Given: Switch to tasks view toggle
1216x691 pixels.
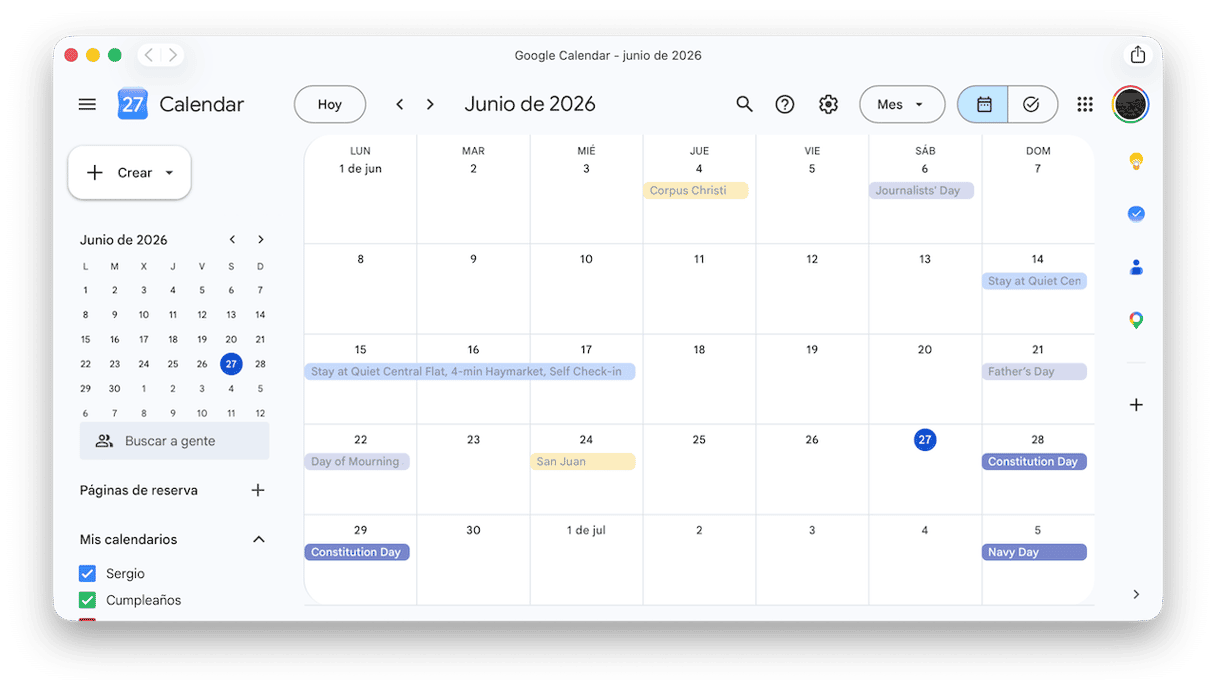Looking at the screenshot, I should [x=1032, y=104].
